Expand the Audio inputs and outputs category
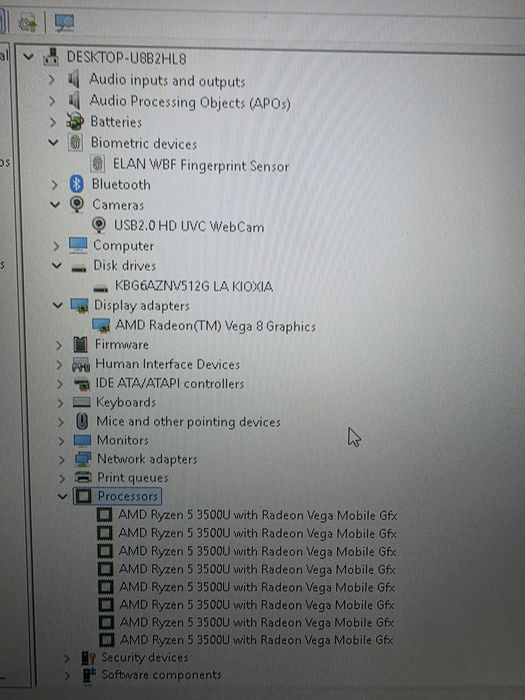This screenshot has width=525, height=700. click(52, 80)
